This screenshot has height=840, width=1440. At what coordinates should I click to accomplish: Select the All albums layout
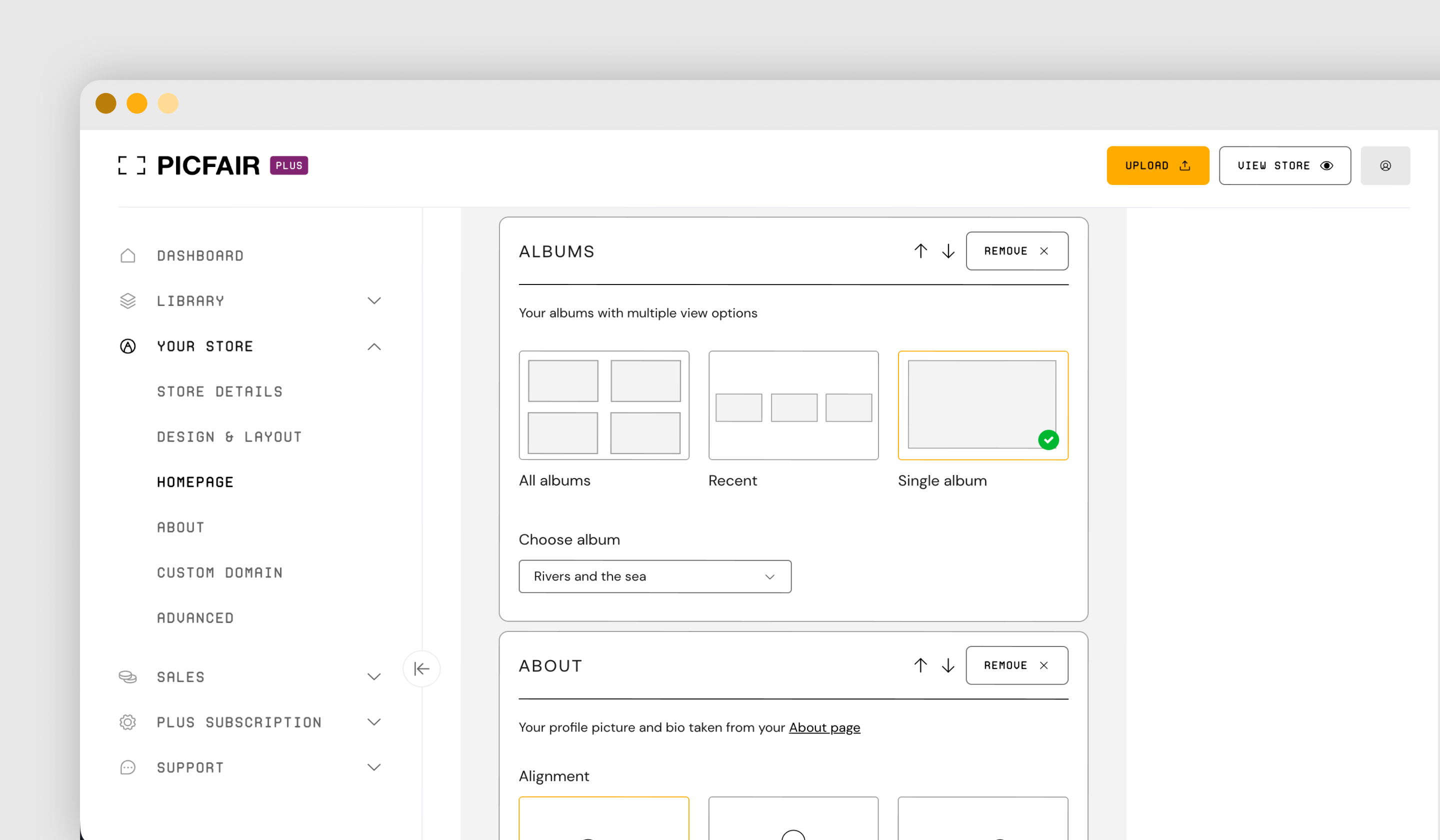tap(604, 405)
